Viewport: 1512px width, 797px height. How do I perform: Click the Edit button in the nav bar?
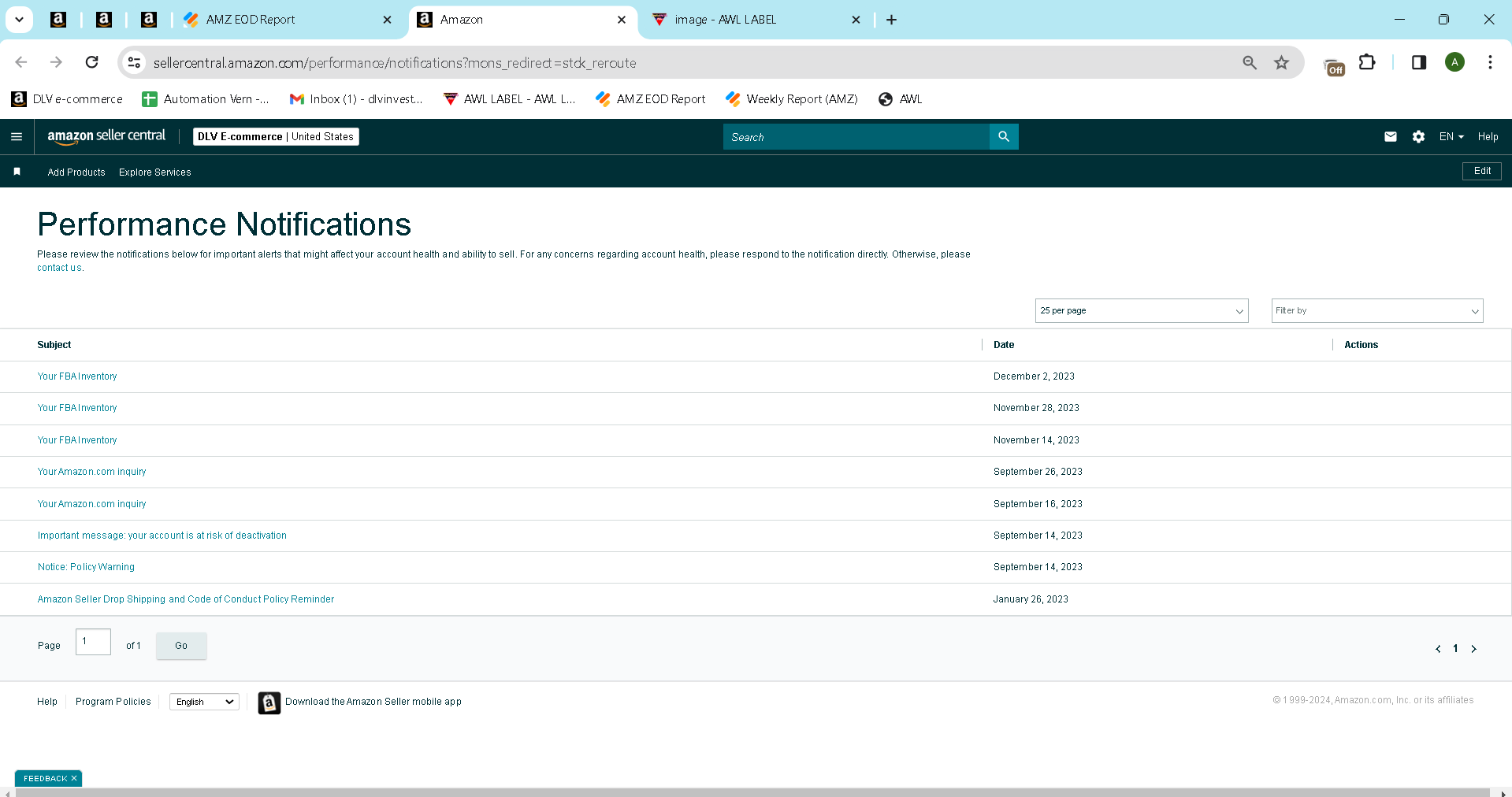(1482, 171)
